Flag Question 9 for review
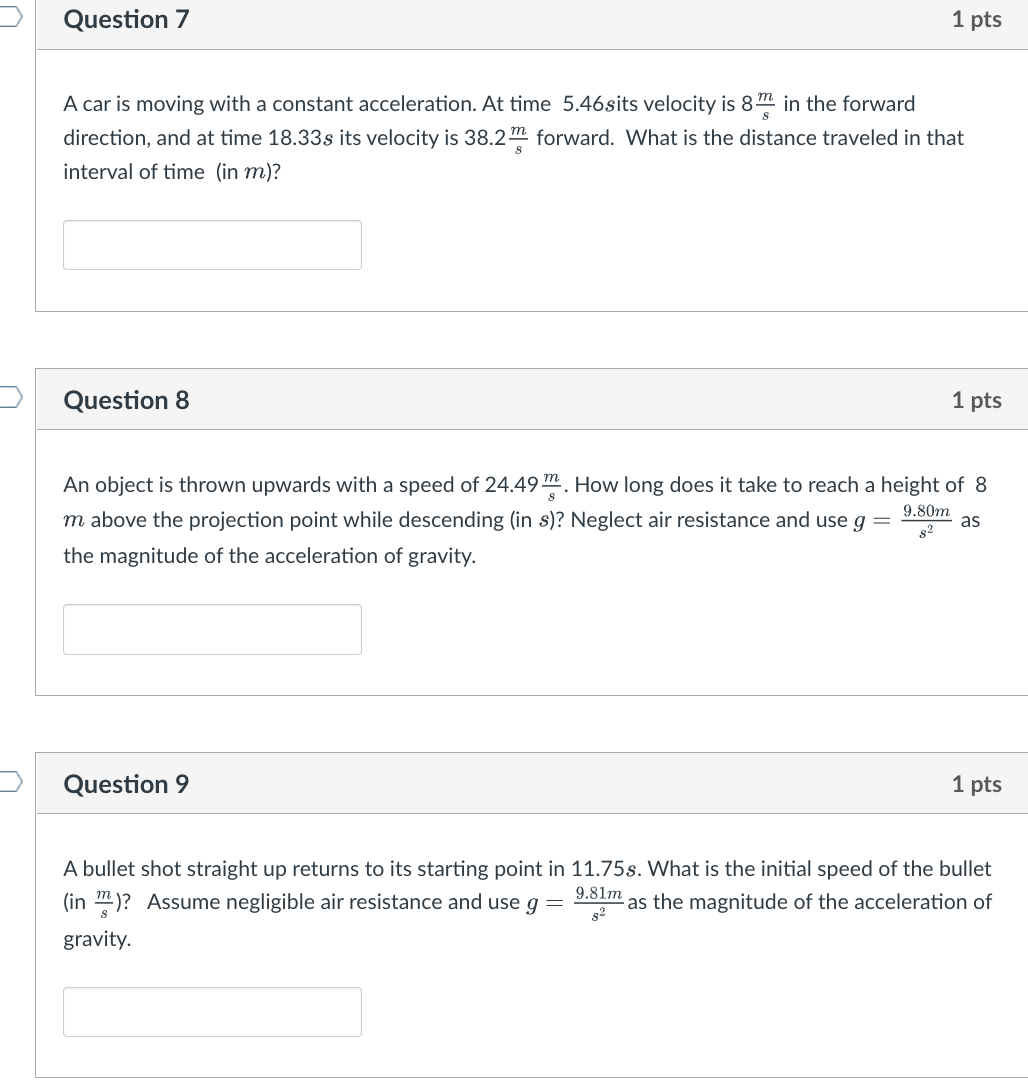The height and width of the screenshot is (1082, 1028). (x=10, y=783)
